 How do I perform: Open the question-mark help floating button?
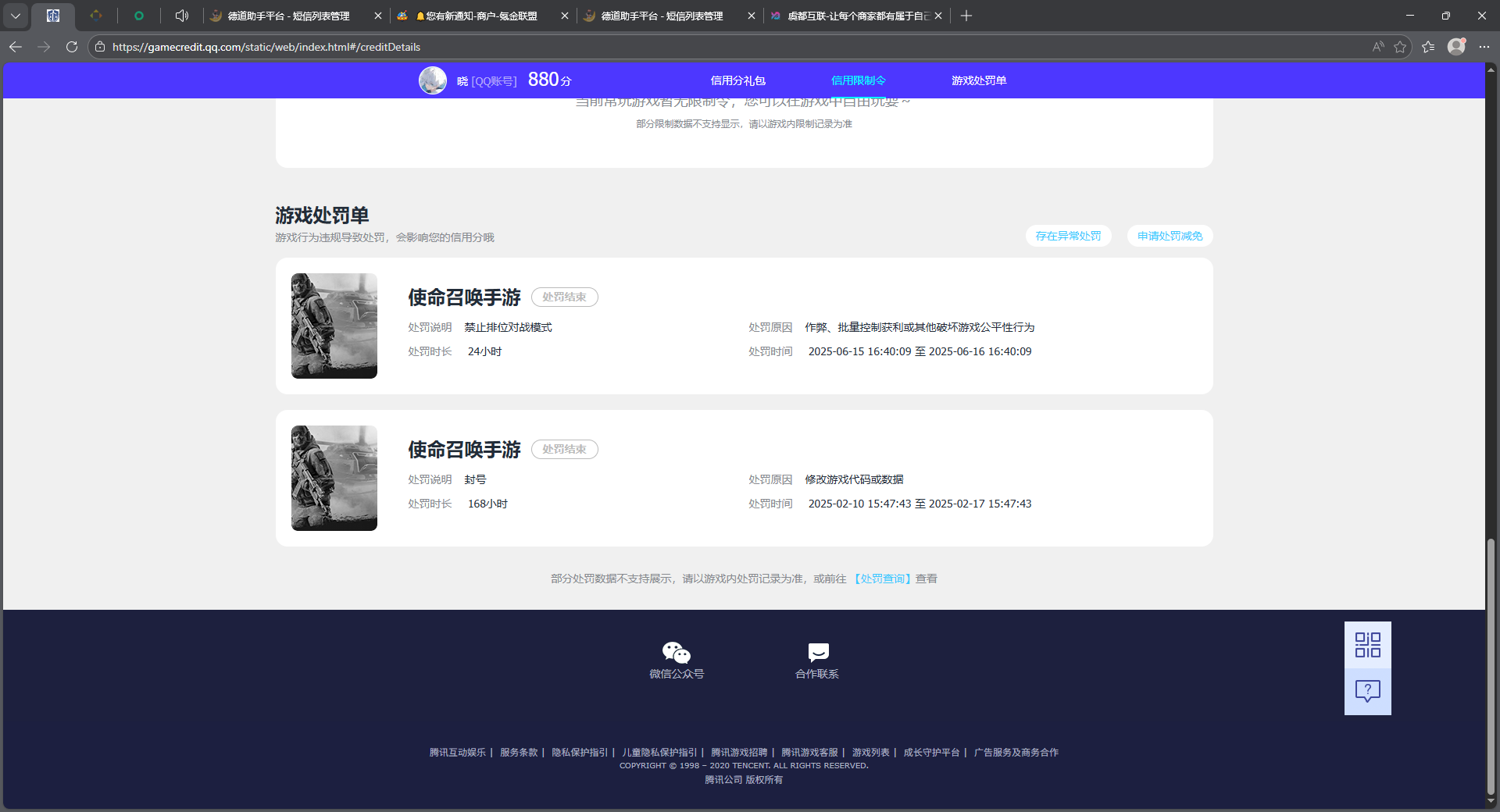pyautogui.click(x=1368, y=692)
